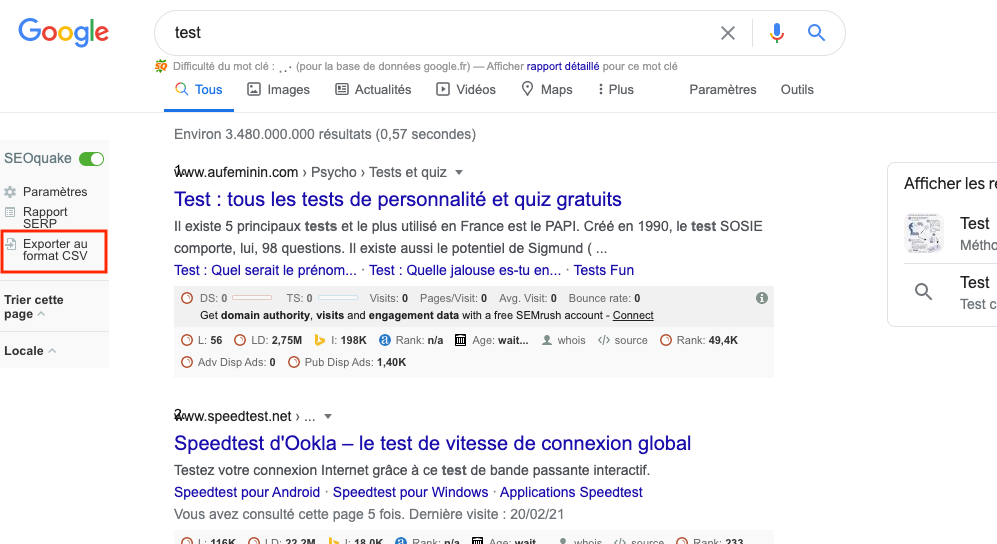Viewport: 997px width, 544px height.
Task: Open the Paramètres search menu
Action: (x=723, y=90)
